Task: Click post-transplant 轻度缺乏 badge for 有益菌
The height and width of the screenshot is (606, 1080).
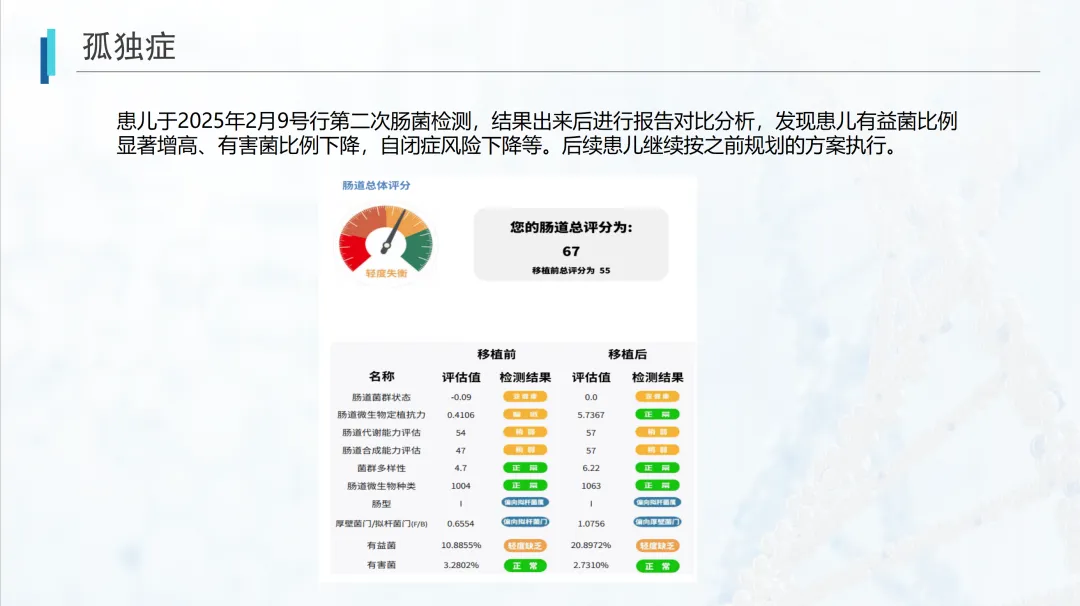Action: coord(656,546)
